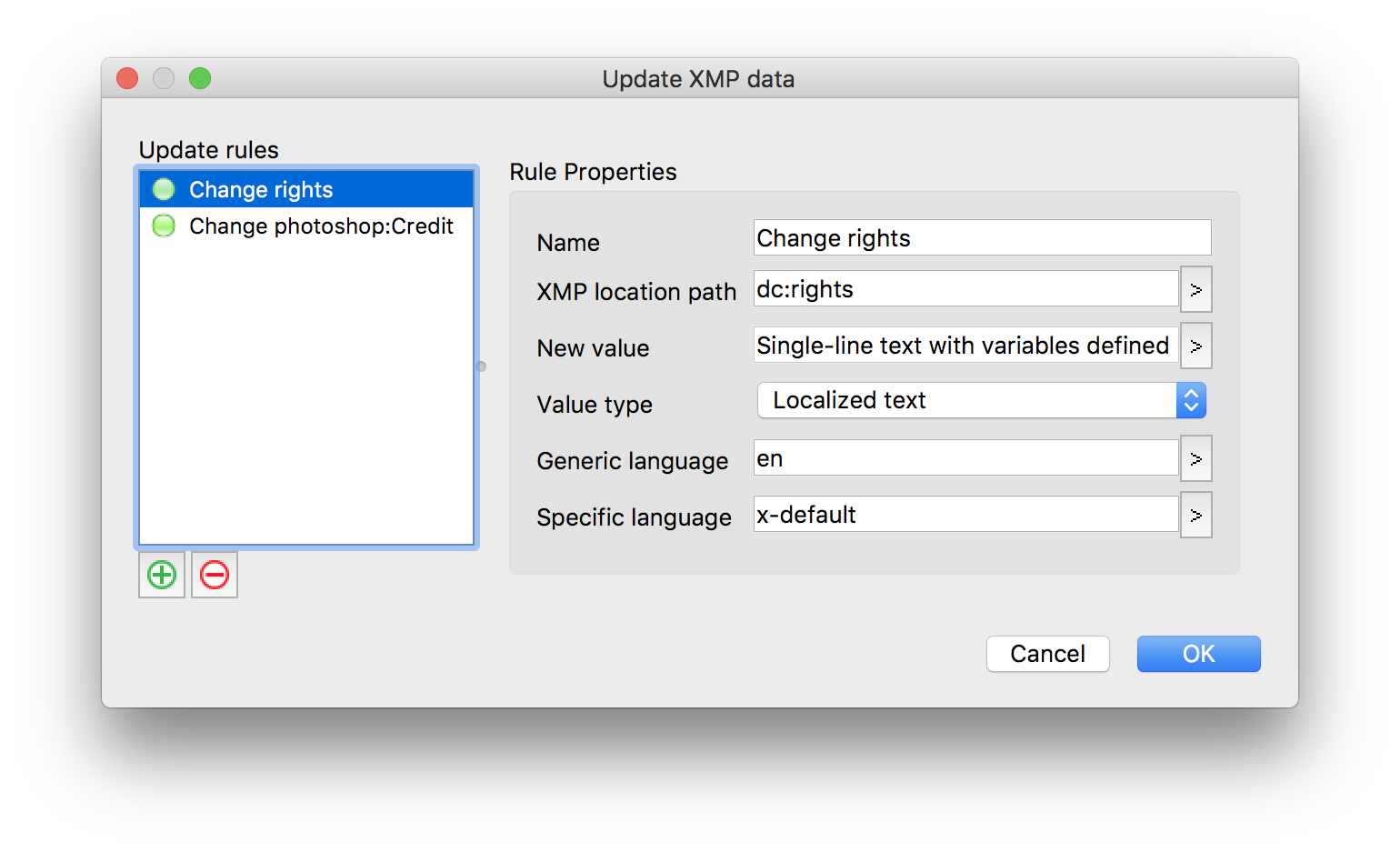
Task: Grab the split pane divider handle
Action: [481, 366]
